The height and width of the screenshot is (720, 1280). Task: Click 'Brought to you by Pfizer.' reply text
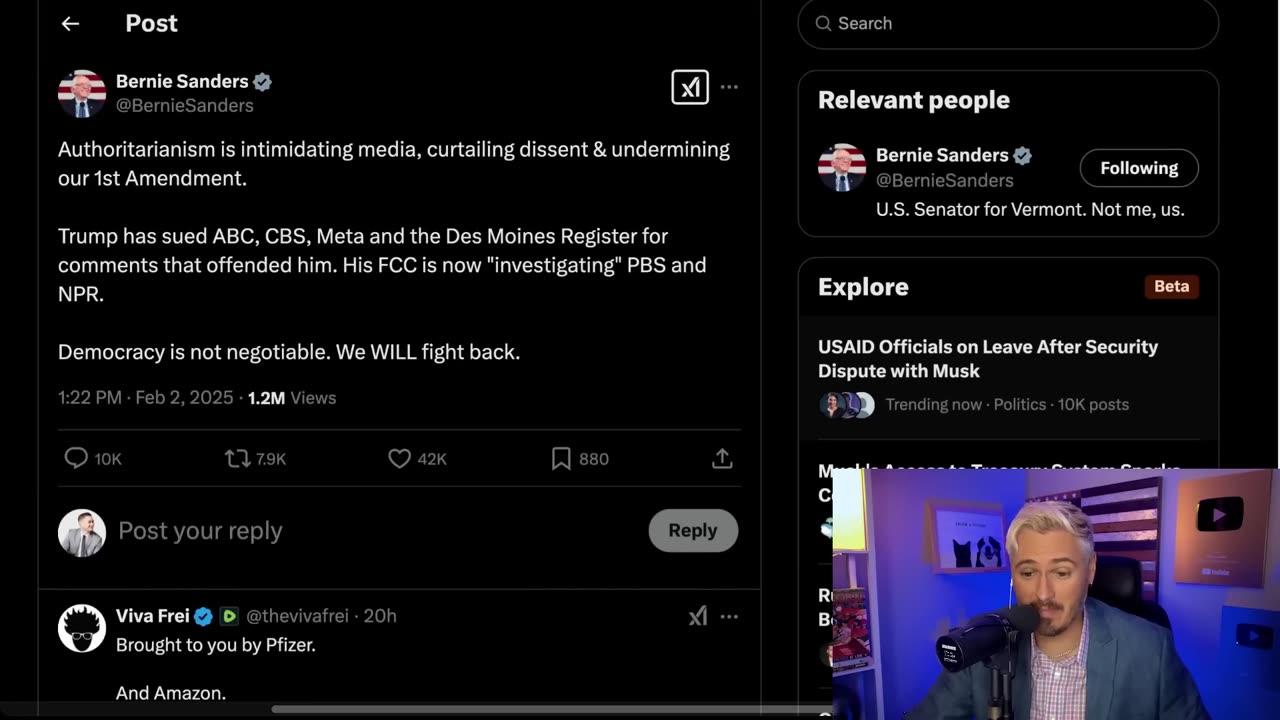(216, 645)
